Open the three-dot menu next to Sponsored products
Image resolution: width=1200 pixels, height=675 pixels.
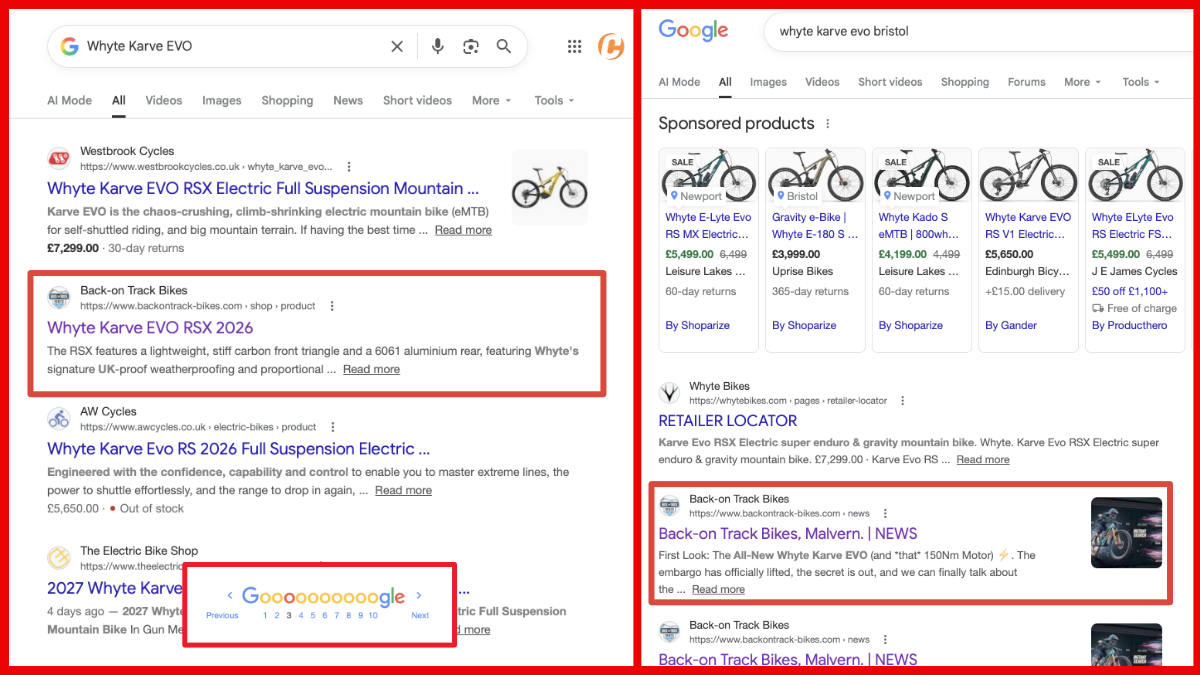827,123
